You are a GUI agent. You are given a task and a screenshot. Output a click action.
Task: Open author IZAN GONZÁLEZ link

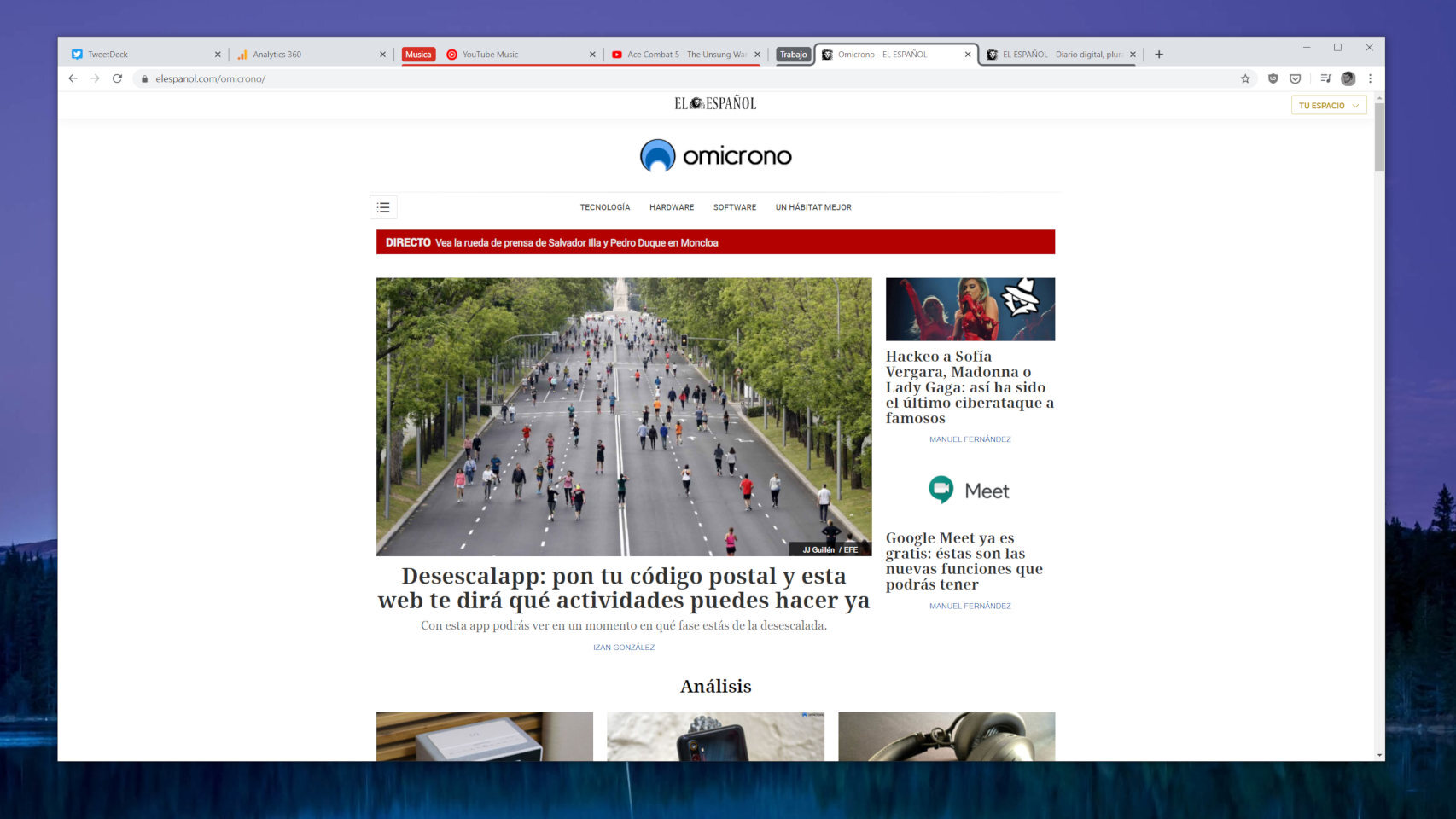624,648
